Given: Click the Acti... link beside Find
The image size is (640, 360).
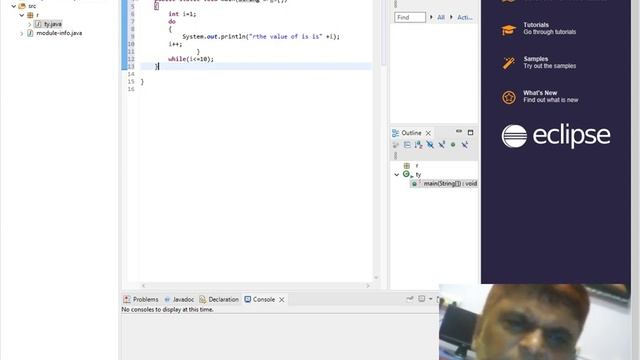Looking at the screenshot, I should coord(464,18).
